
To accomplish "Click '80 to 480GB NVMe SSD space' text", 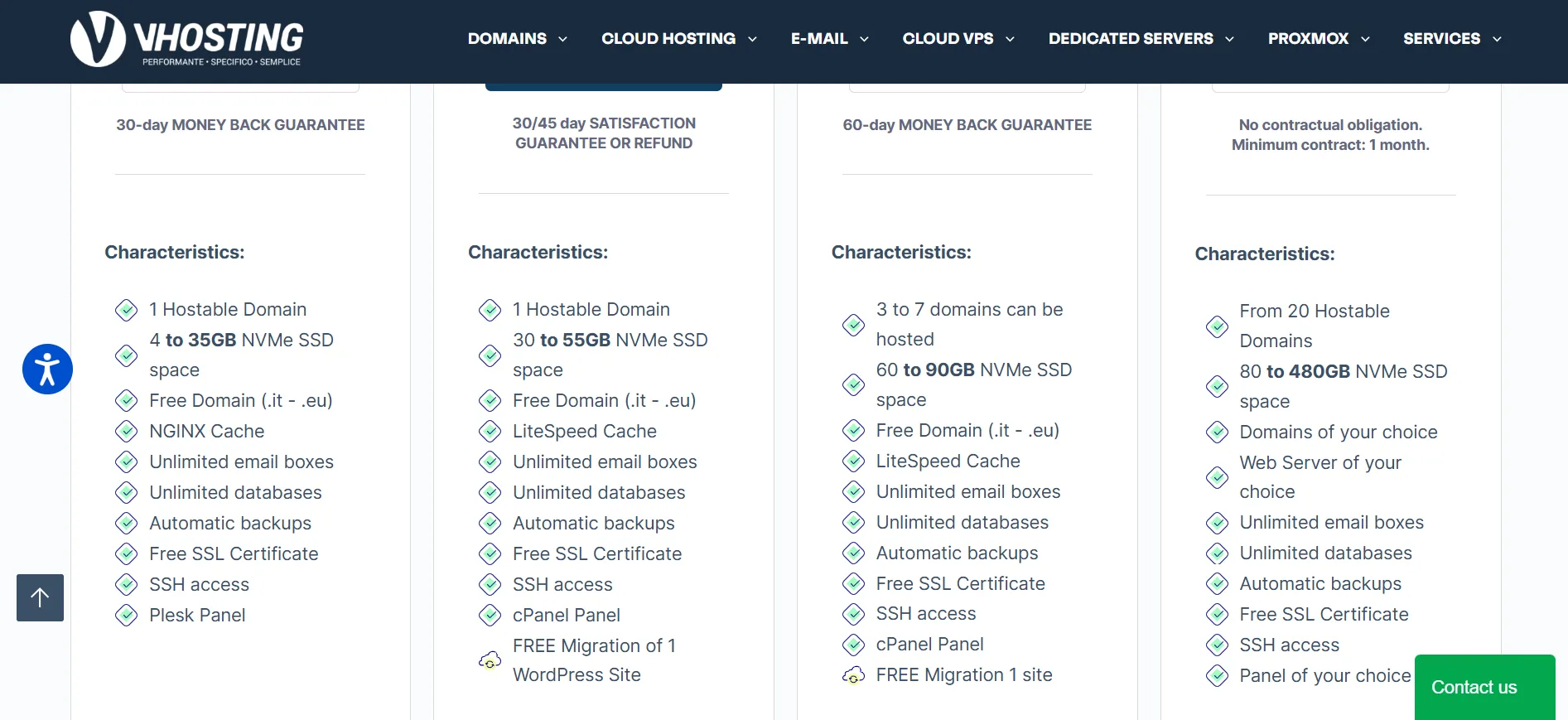I will [1344, 386].
